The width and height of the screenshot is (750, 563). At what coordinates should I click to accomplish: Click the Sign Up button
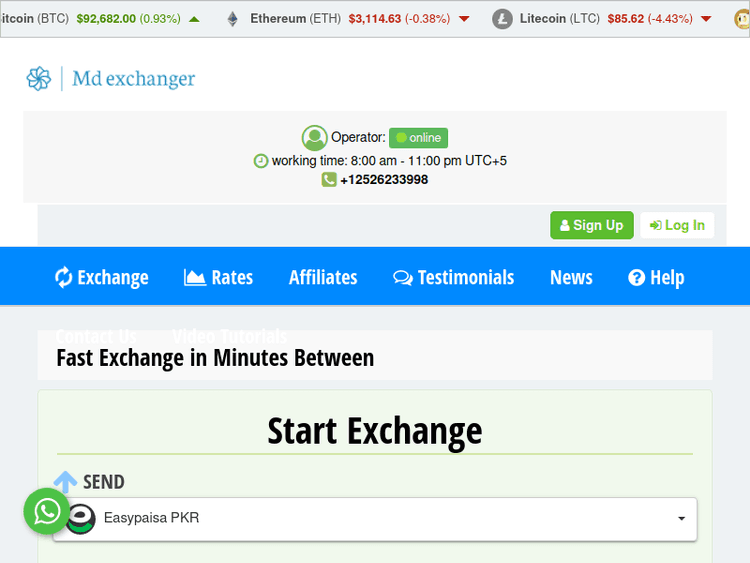click(x=592, y=225)
